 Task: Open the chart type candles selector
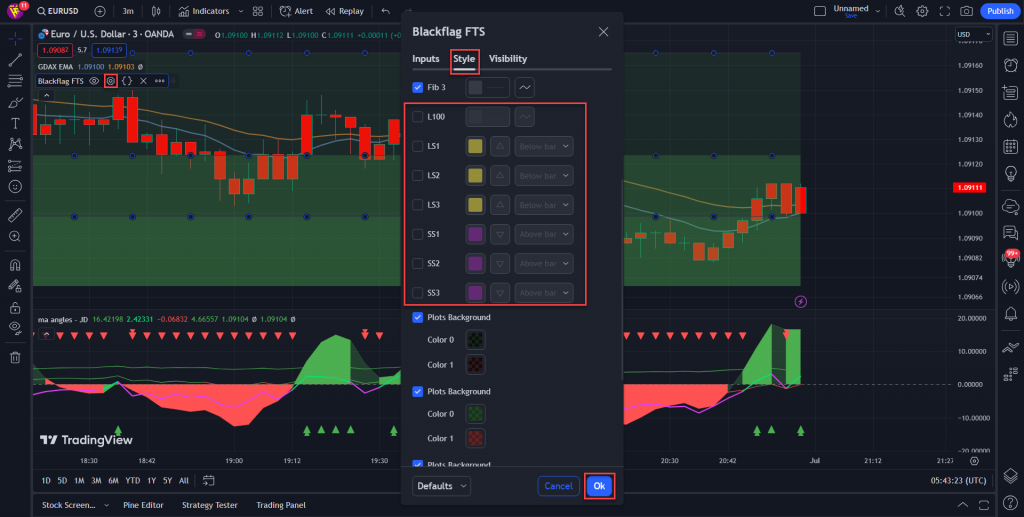pos(155,11)
